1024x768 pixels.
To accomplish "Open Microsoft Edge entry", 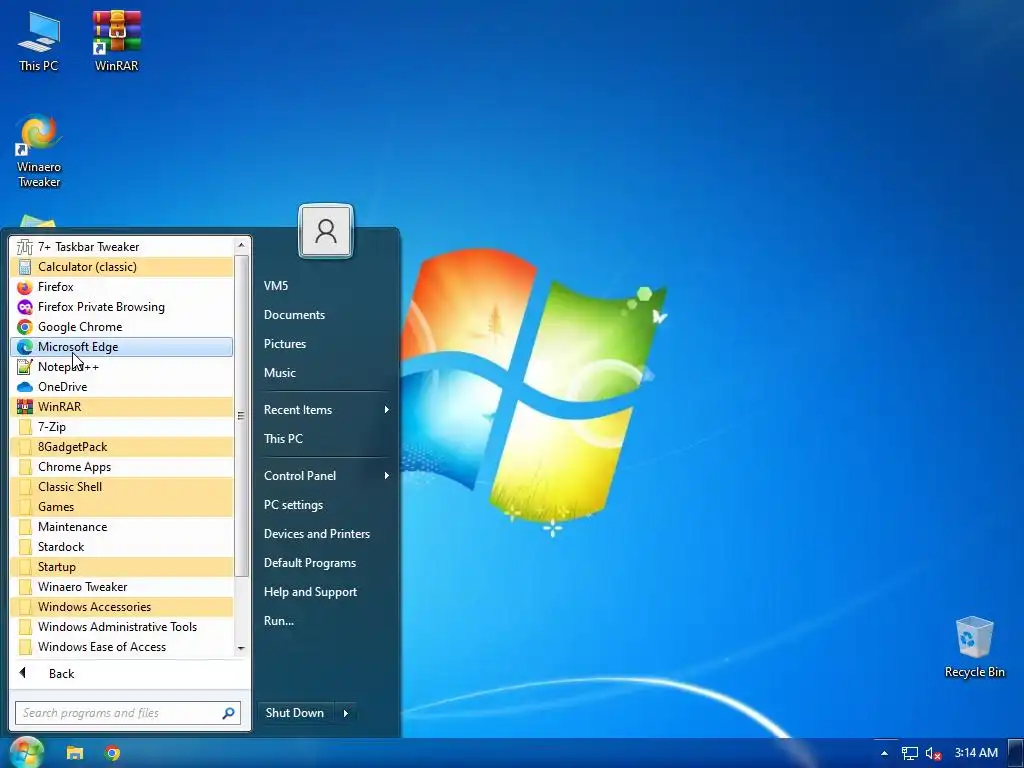I will (x=122, y=347).
